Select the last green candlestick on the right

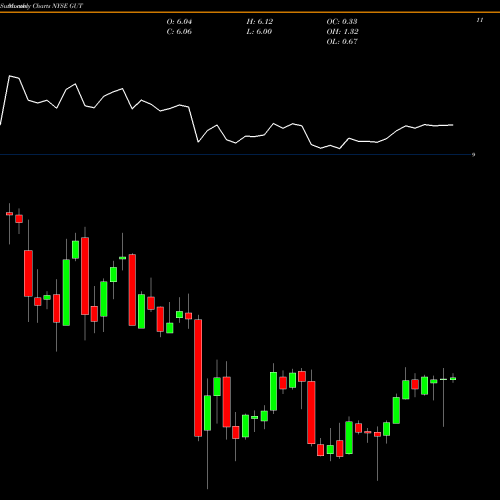pyautogui.click(x=453, y=378)
